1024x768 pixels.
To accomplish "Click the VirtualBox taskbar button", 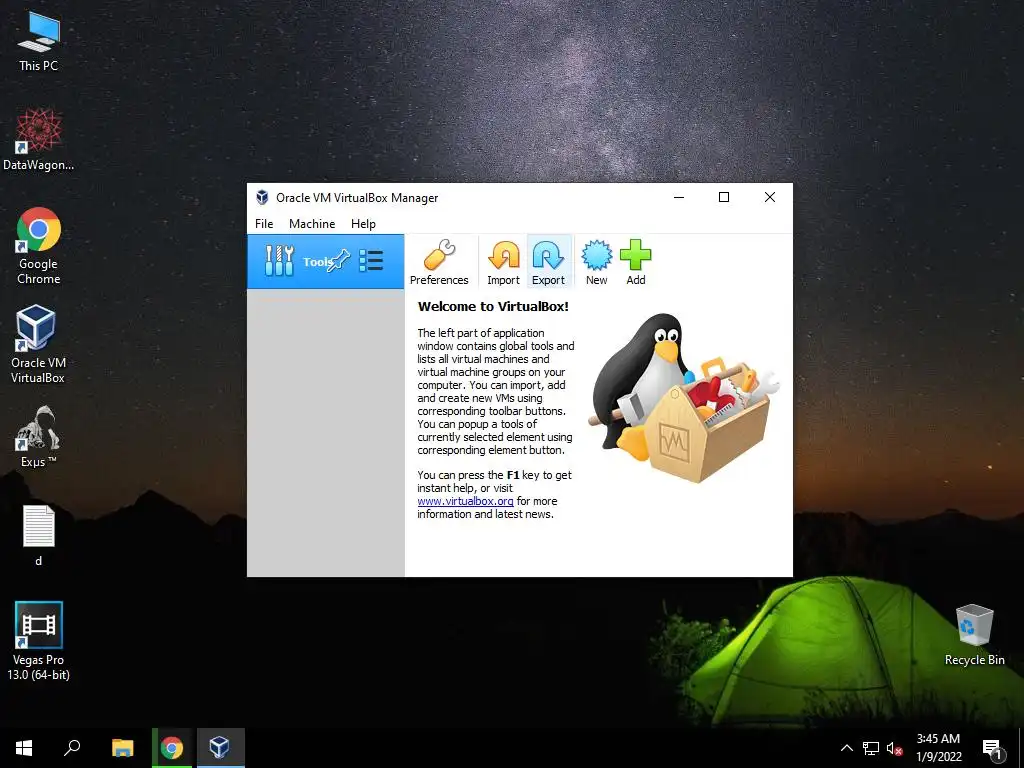I will click(x=219, y=748).
